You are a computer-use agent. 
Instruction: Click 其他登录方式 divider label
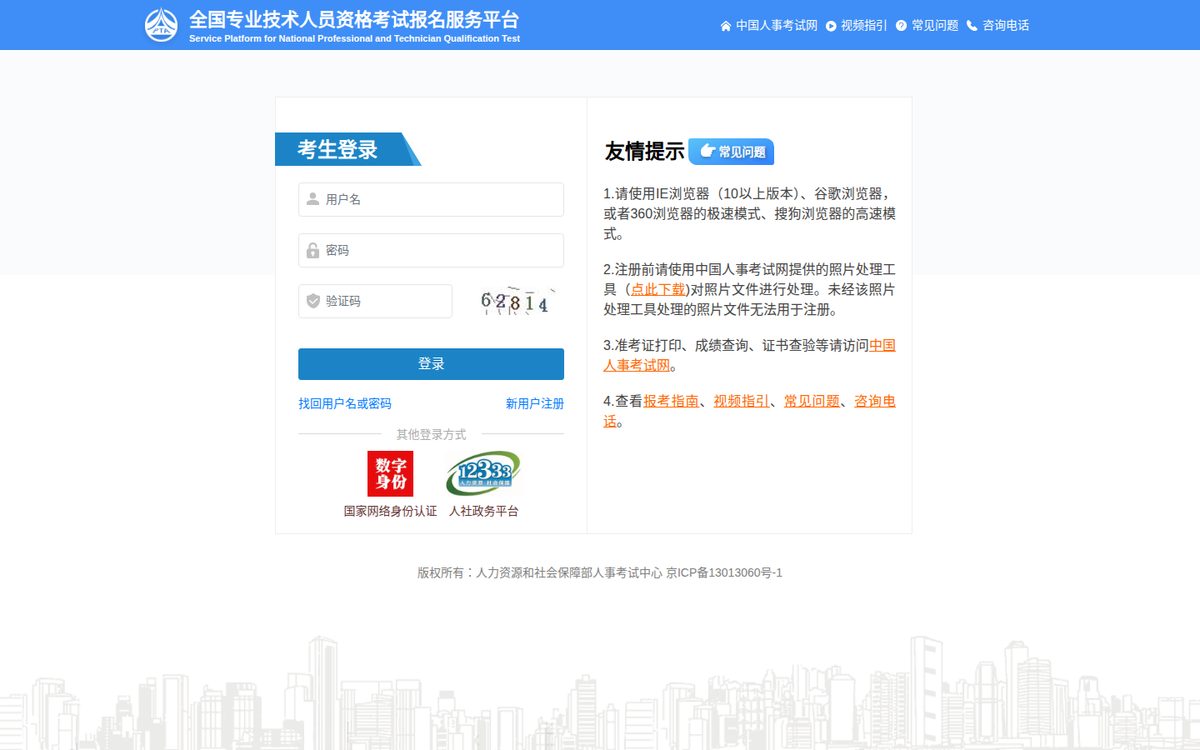431,435
